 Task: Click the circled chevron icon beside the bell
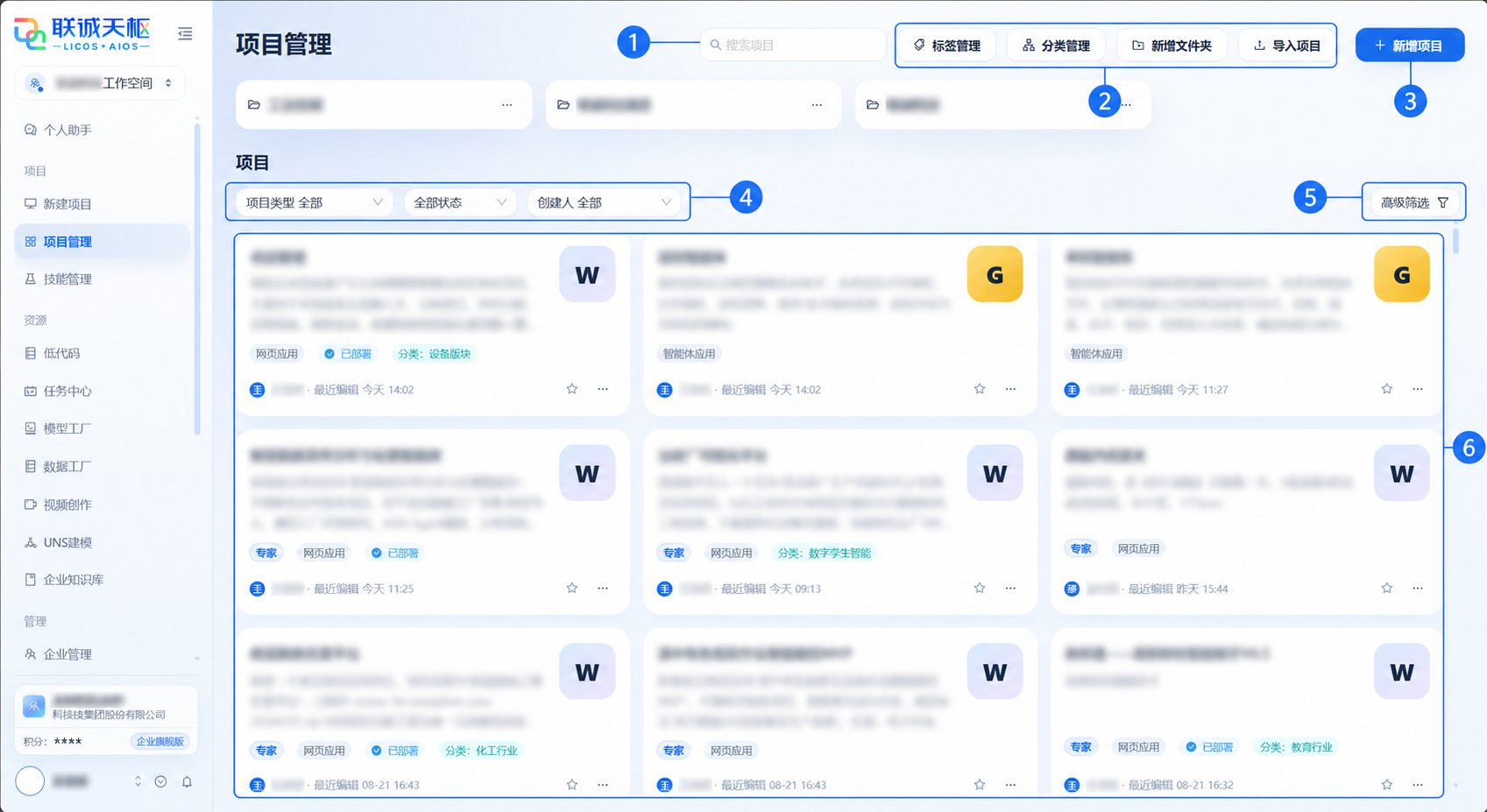tap(160, 781)
